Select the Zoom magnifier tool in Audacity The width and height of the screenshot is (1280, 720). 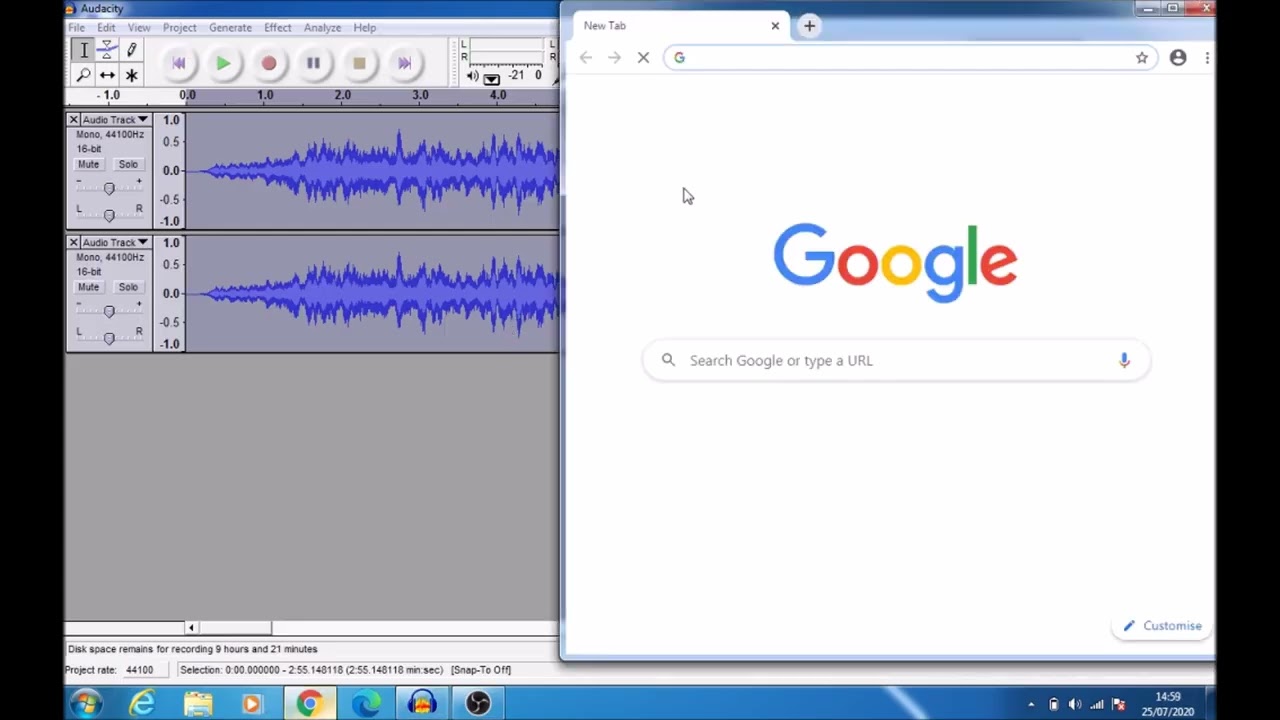83,75
